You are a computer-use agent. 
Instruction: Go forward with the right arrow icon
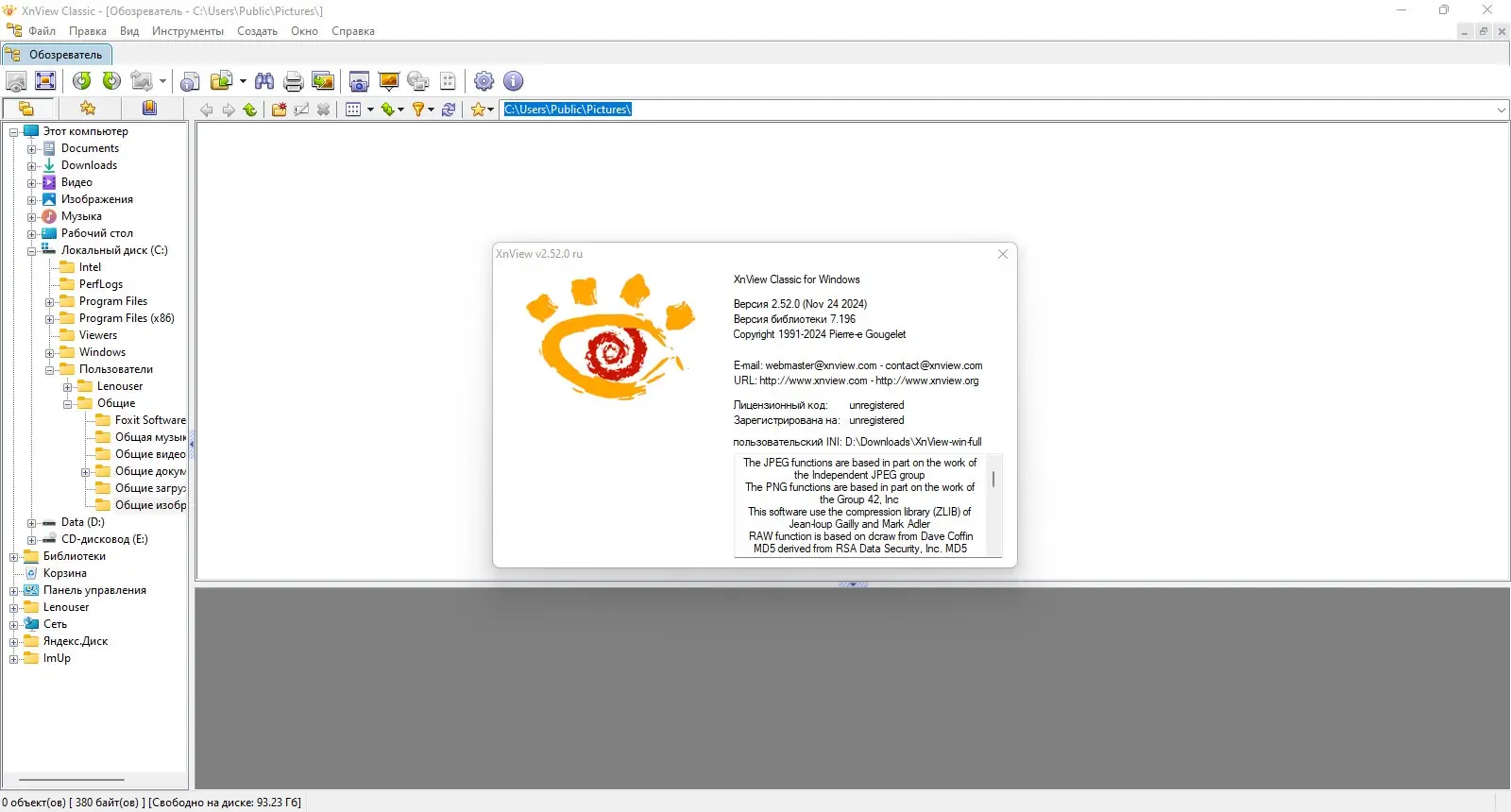(229, 110)
